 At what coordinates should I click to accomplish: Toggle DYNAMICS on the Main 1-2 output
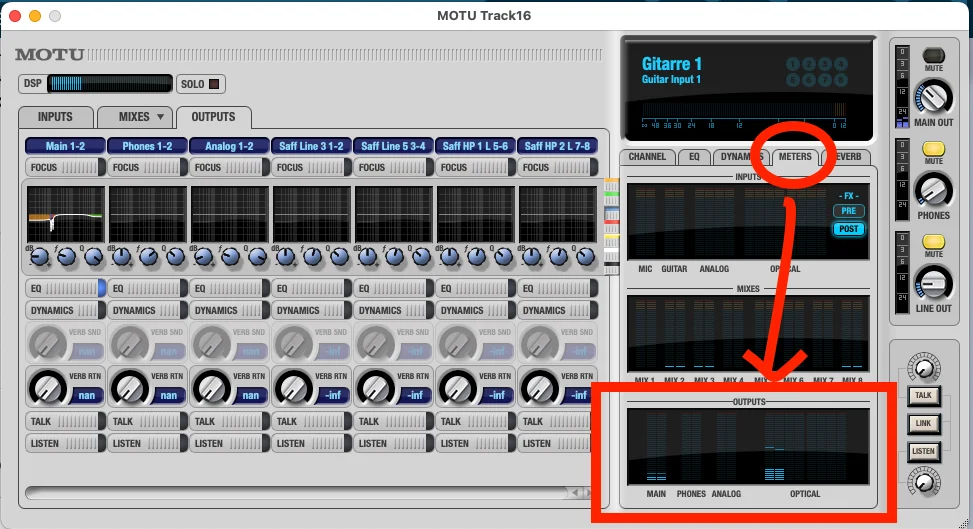pos(65,310)
